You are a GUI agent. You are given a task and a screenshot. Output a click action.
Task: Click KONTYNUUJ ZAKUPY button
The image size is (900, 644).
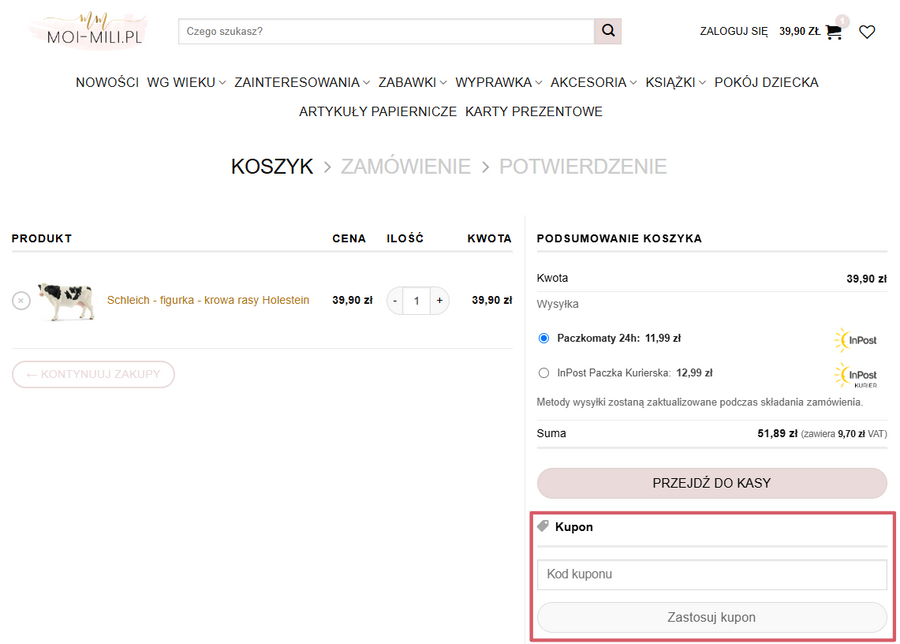(x=93, y=374)
